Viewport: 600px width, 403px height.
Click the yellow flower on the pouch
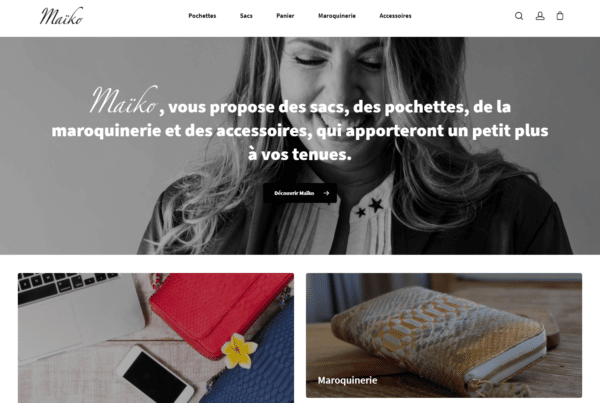[x=238, y=351]
